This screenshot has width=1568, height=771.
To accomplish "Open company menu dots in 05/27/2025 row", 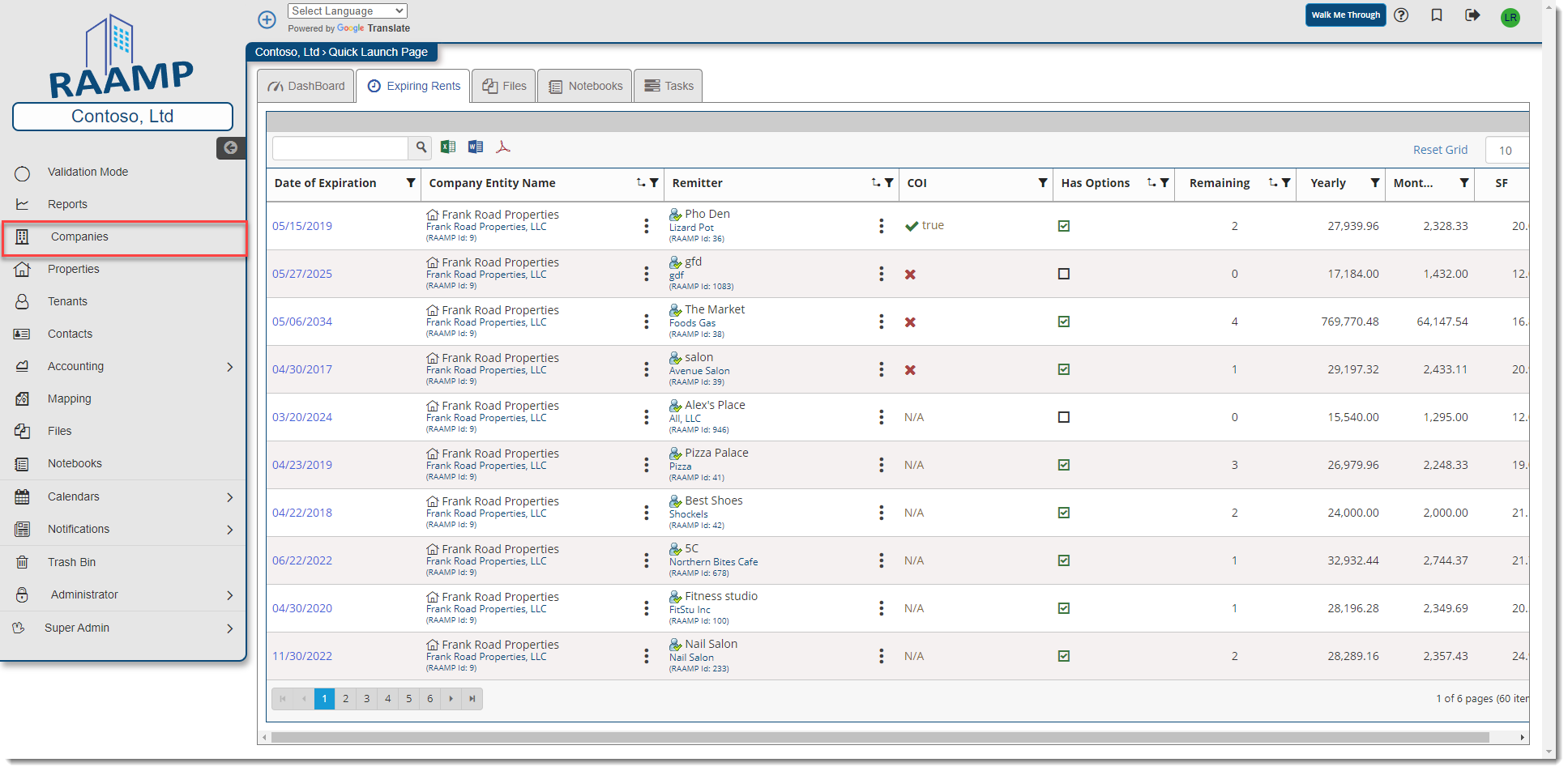I will pos(646,274).
